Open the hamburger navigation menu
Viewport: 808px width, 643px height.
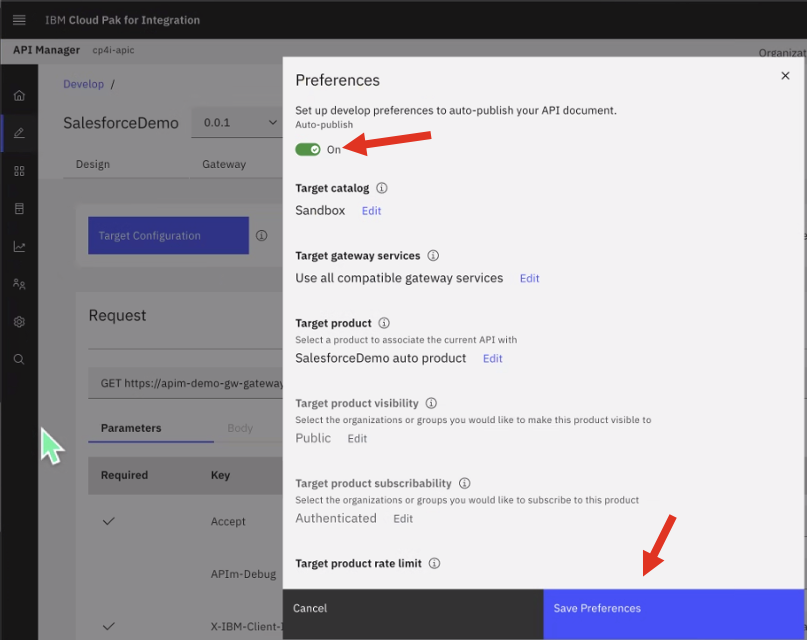19,20
